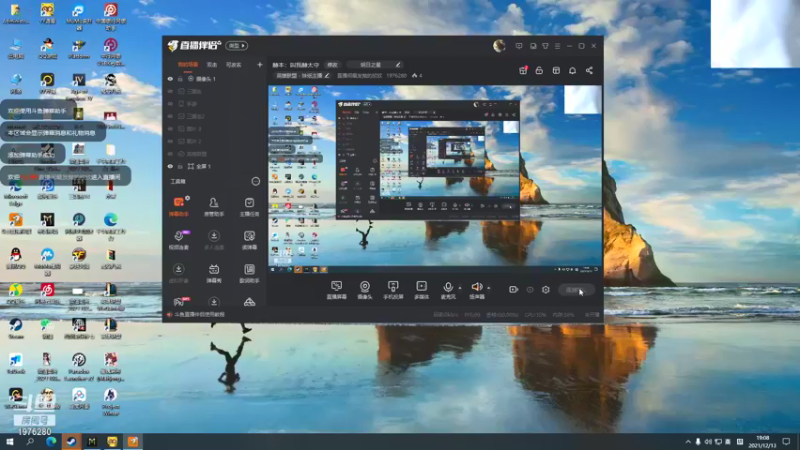Toggle visibility of the second source row
The height and width of the screenshot is (450, 800).
(x=170, y=91)
